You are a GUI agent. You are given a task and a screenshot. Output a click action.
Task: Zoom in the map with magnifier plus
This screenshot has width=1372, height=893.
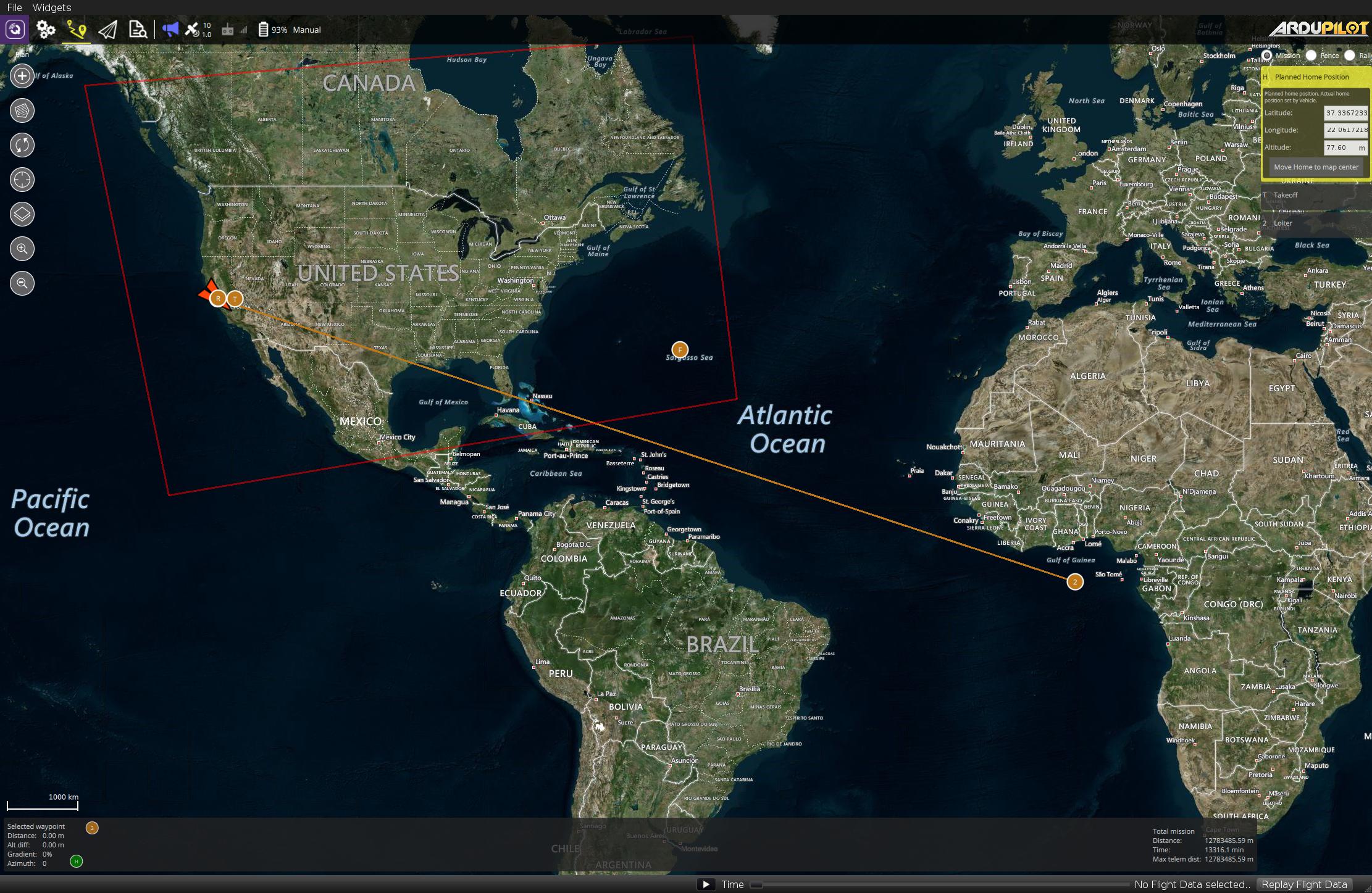22,249
